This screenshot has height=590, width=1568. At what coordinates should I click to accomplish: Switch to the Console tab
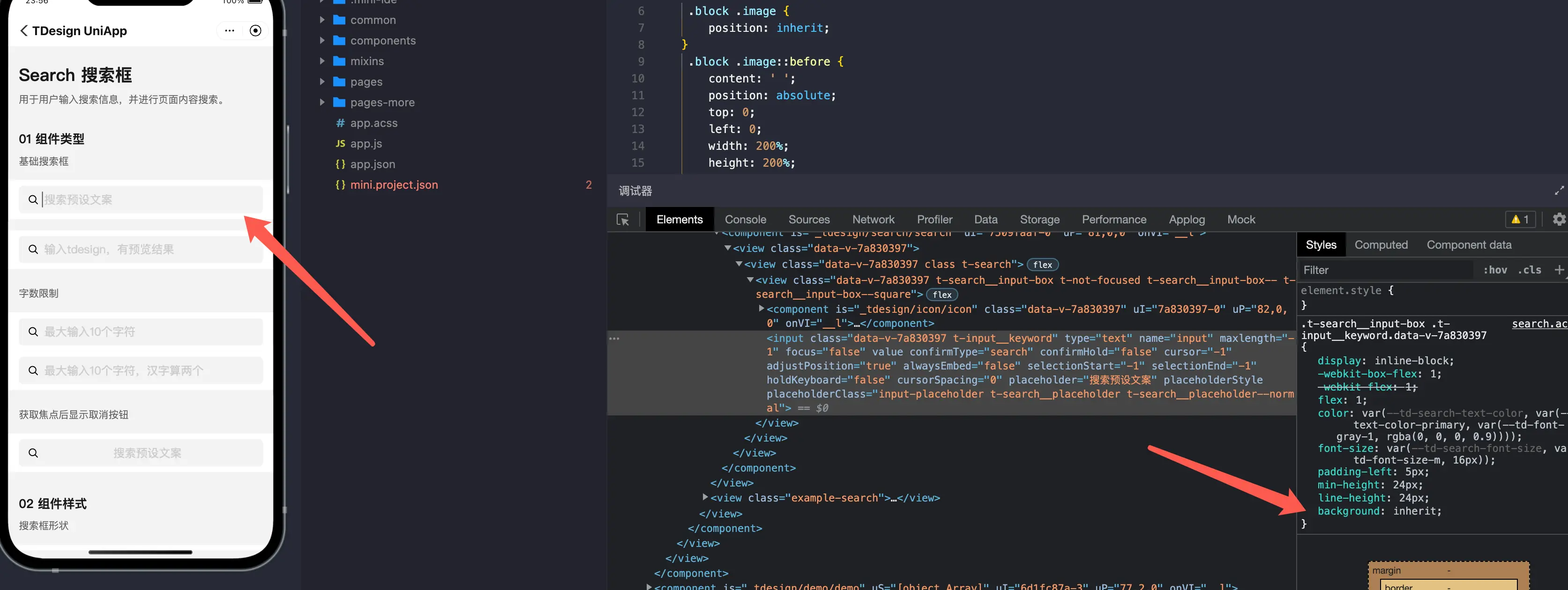745,220
